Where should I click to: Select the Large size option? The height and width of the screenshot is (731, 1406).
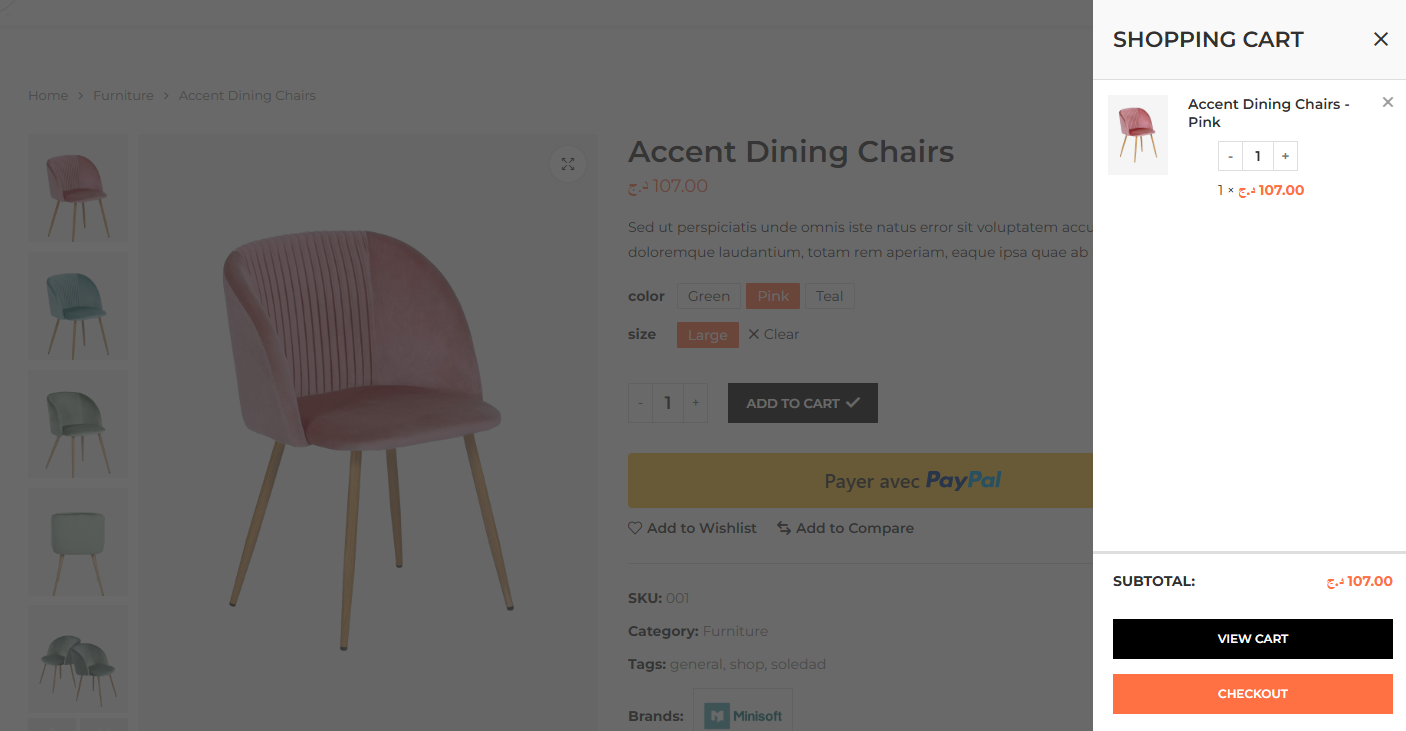707,335
